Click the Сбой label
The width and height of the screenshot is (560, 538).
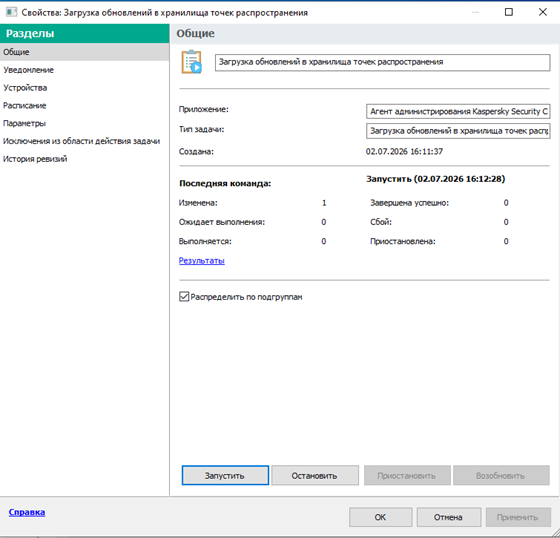(x=381, y=222)
